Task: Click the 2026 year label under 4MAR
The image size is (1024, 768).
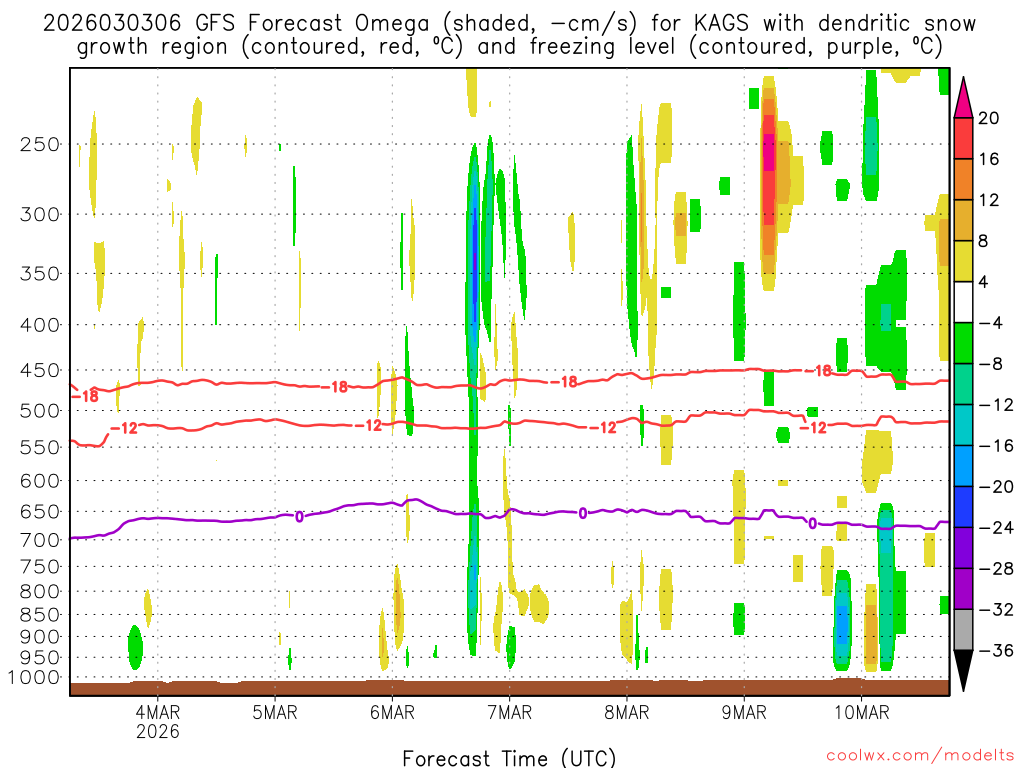Action: coord(157,731)
